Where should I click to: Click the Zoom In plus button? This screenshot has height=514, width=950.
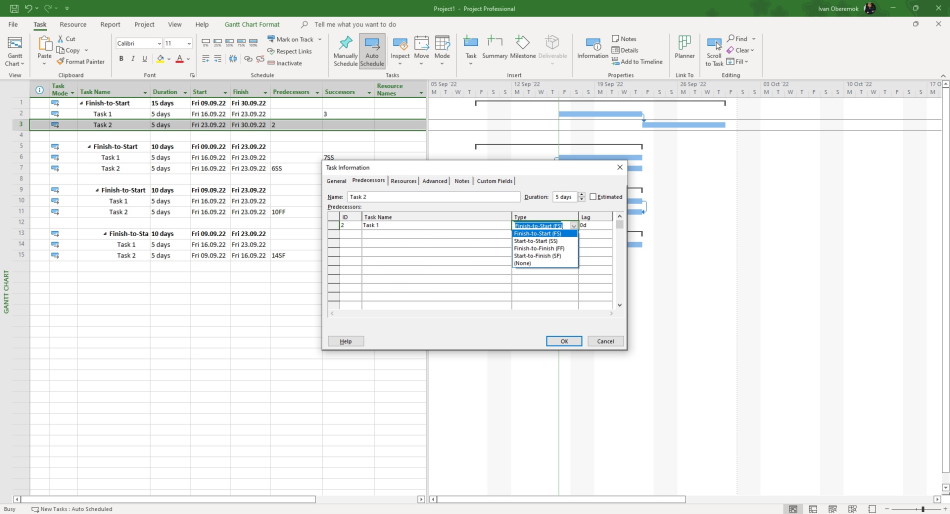coord(943,509)
